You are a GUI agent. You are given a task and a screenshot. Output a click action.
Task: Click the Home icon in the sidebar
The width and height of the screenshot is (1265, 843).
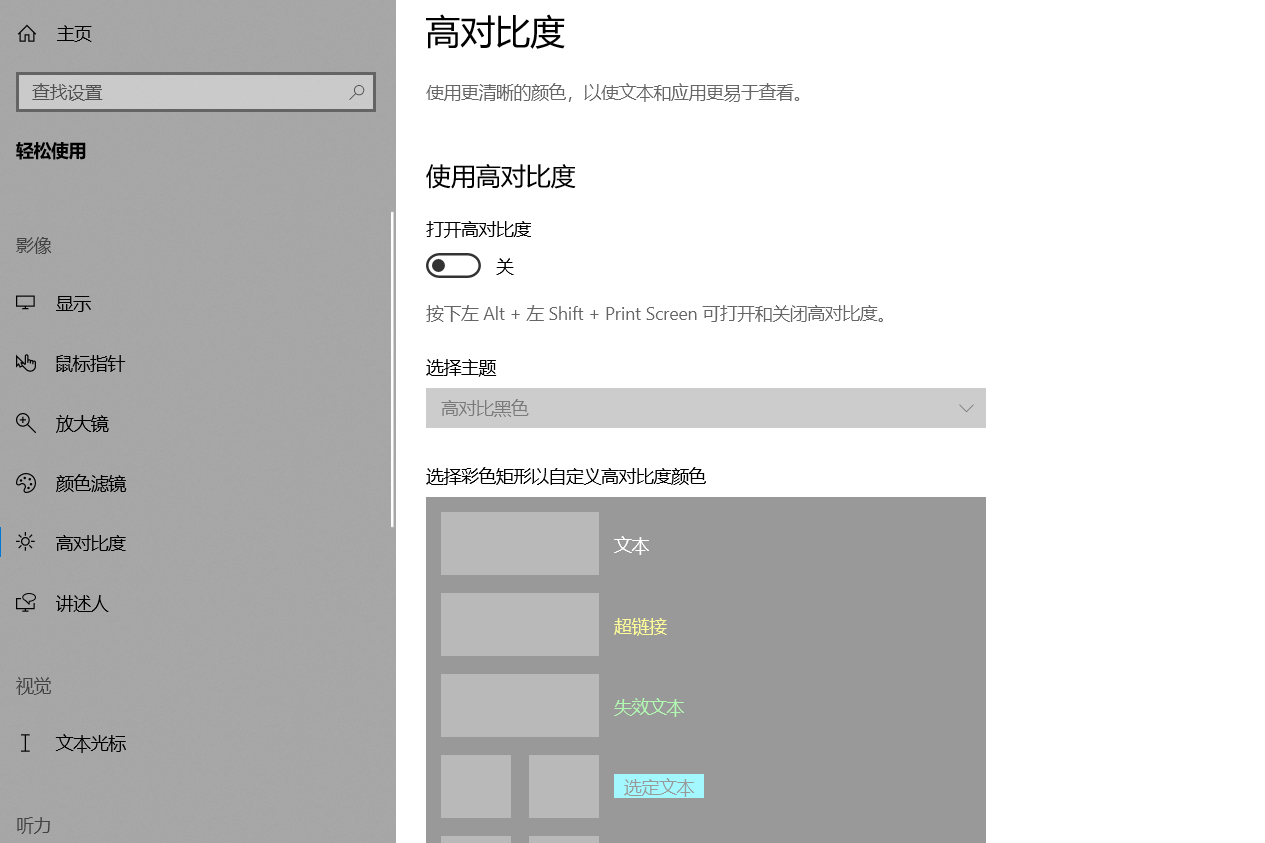[26, 33]
